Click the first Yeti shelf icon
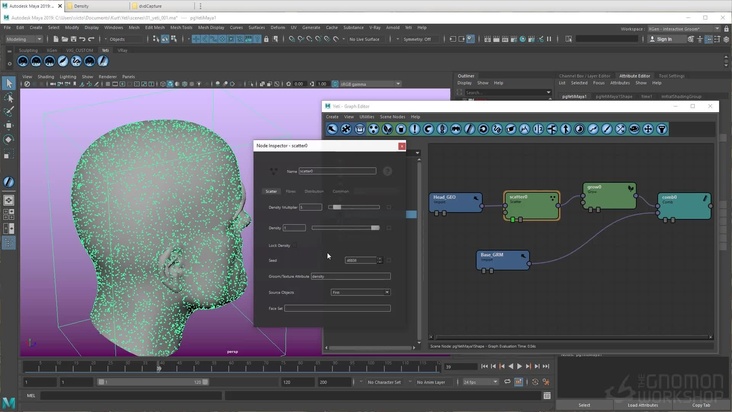The height and width of the screenshot is (412, 732). tap(23, 62)
